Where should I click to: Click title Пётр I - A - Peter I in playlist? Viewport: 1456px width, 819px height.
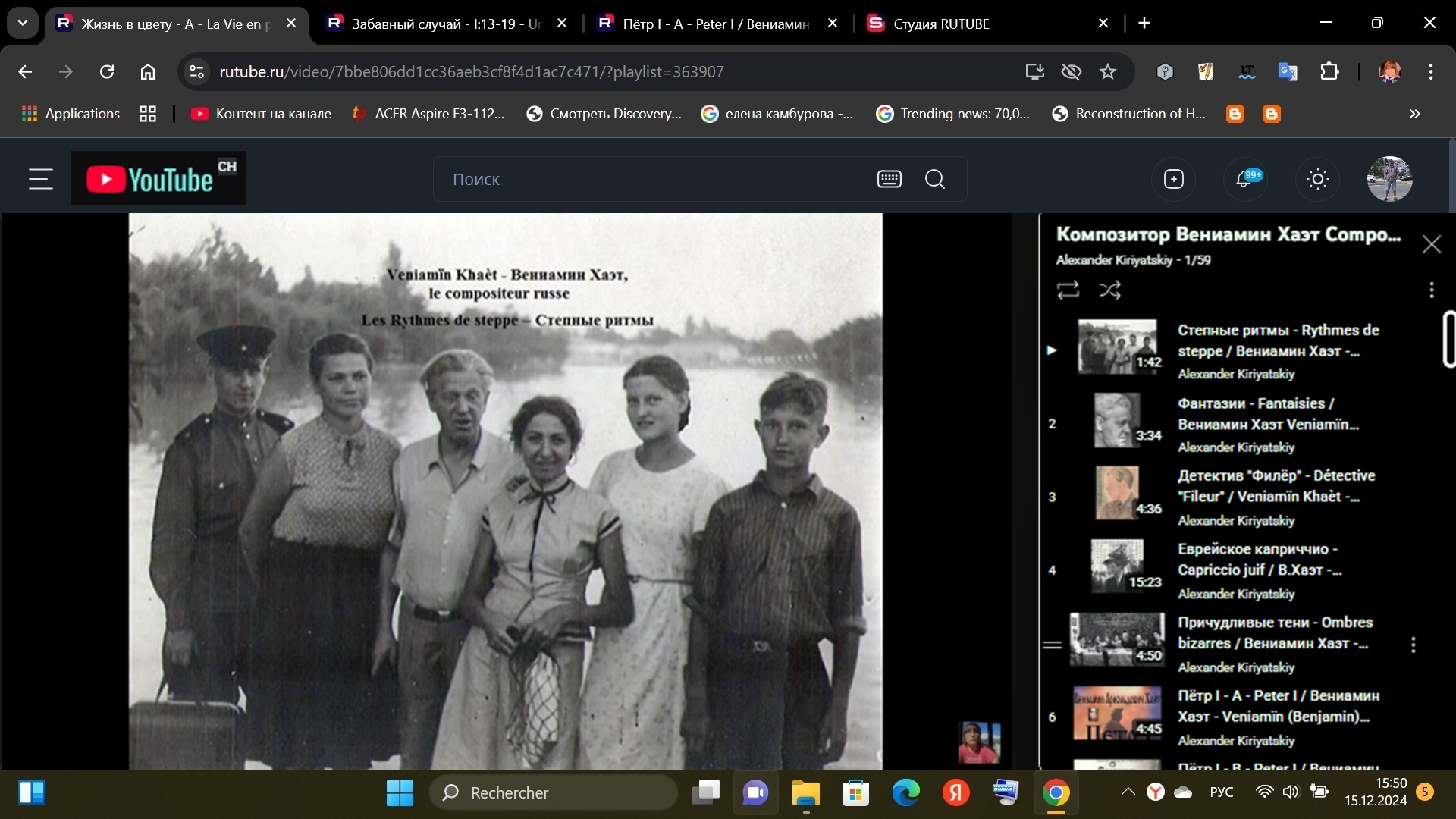click(x=1279, y=706)
